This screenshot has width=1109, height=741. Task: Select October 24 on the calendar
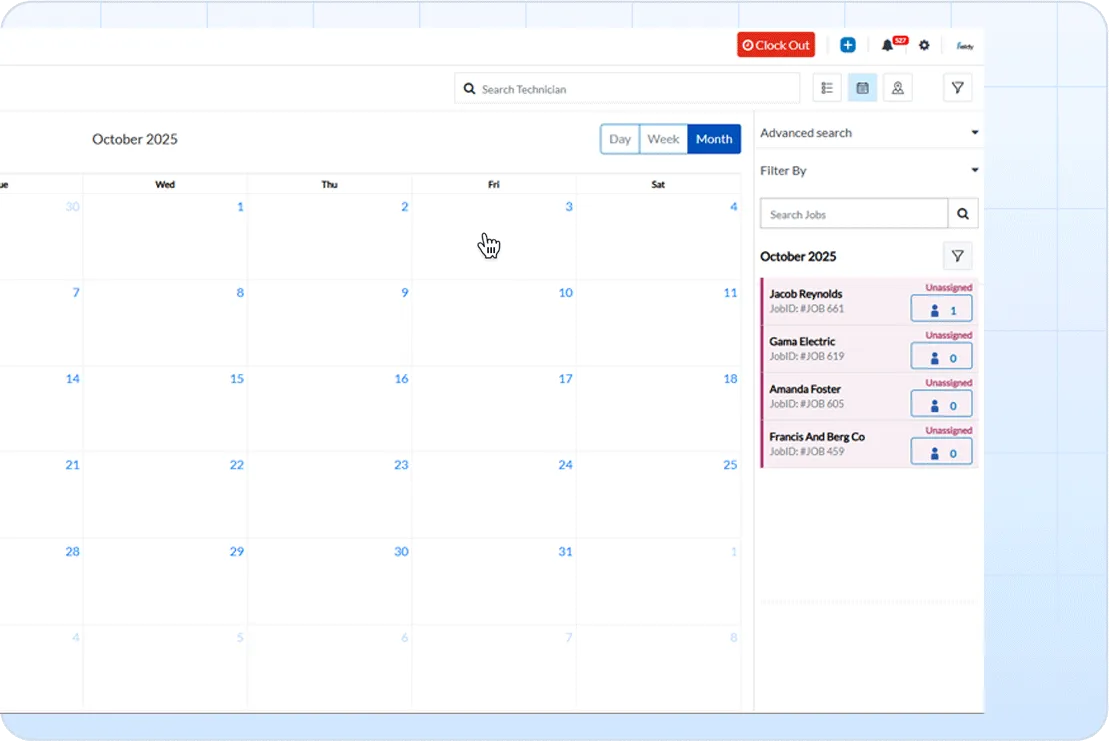tap(566, 465)
